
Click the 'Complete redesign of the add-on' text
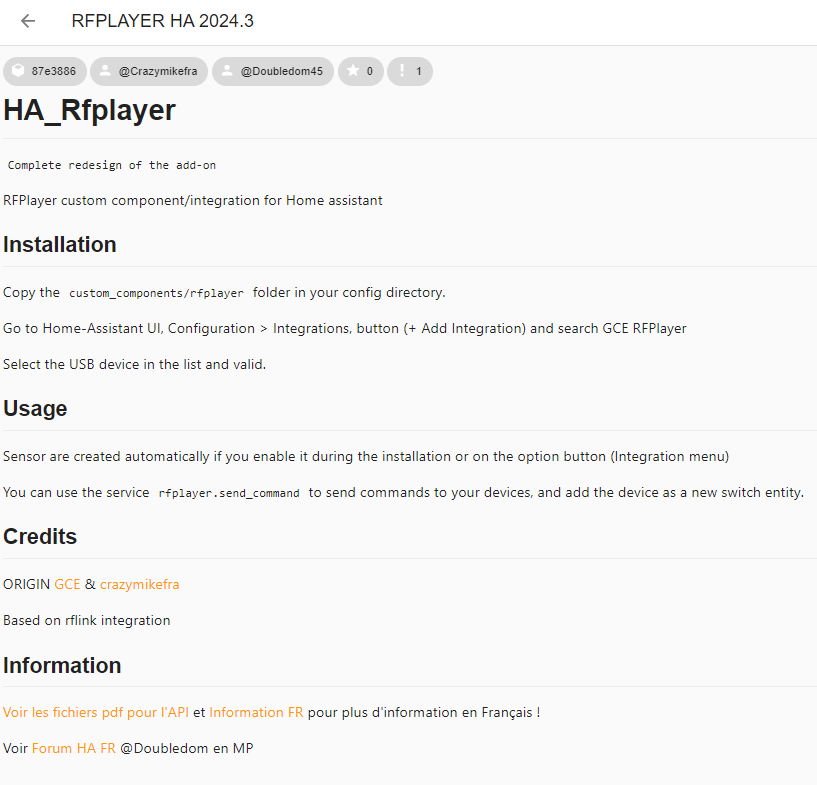(x=112, y=165)
